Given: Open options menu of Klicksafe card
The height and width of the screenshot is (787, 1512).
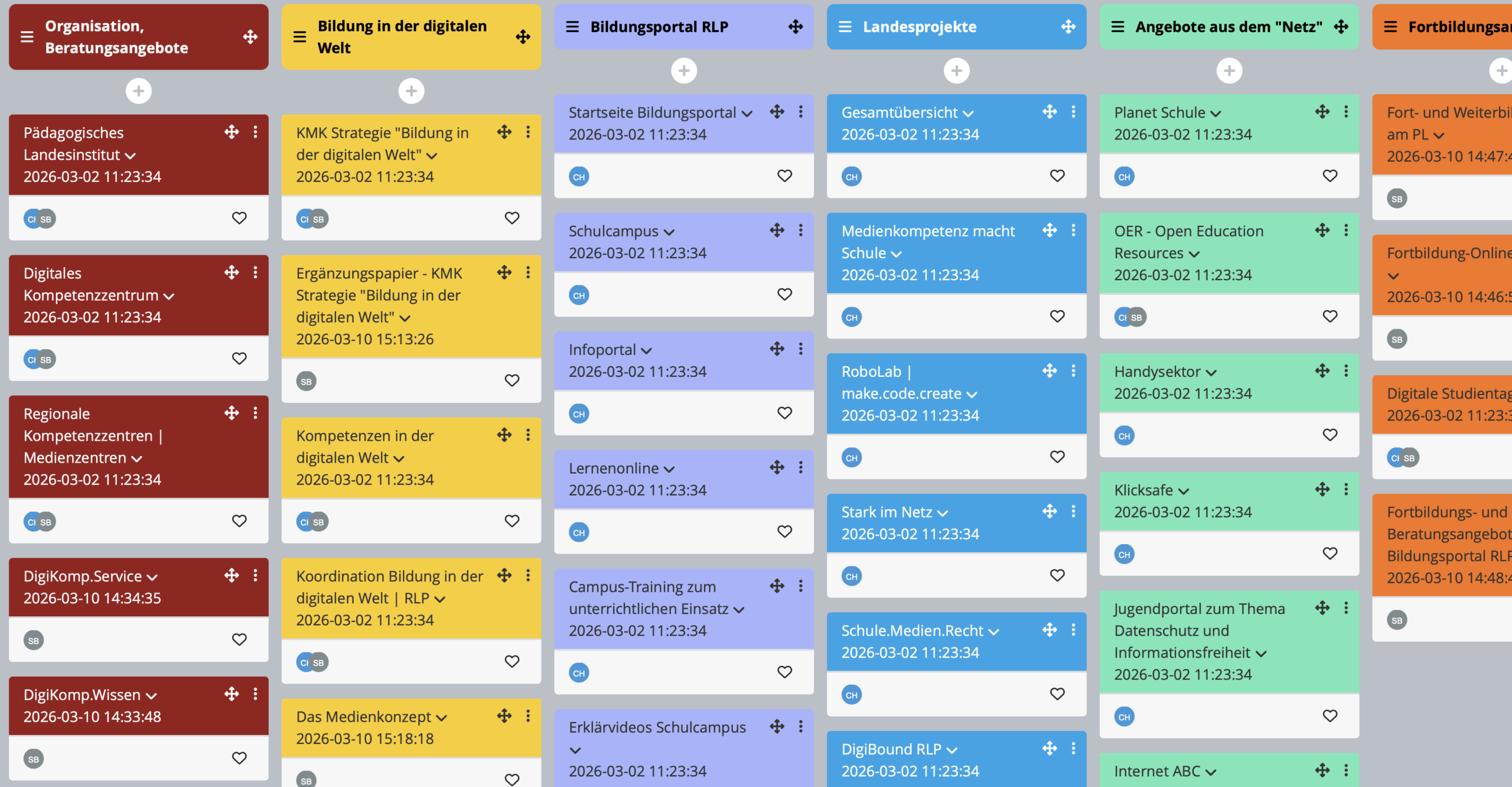Looking at the screenshot, I should pyautogui.click(x=1346, y=489).
